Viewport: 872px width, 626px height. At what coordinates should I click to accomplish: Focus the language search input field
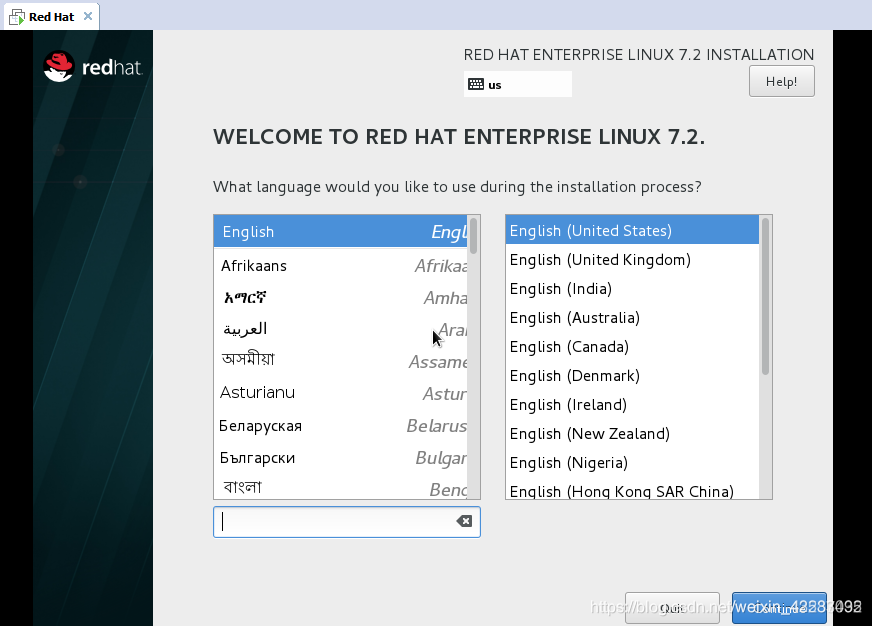click(x=346, y=521)
